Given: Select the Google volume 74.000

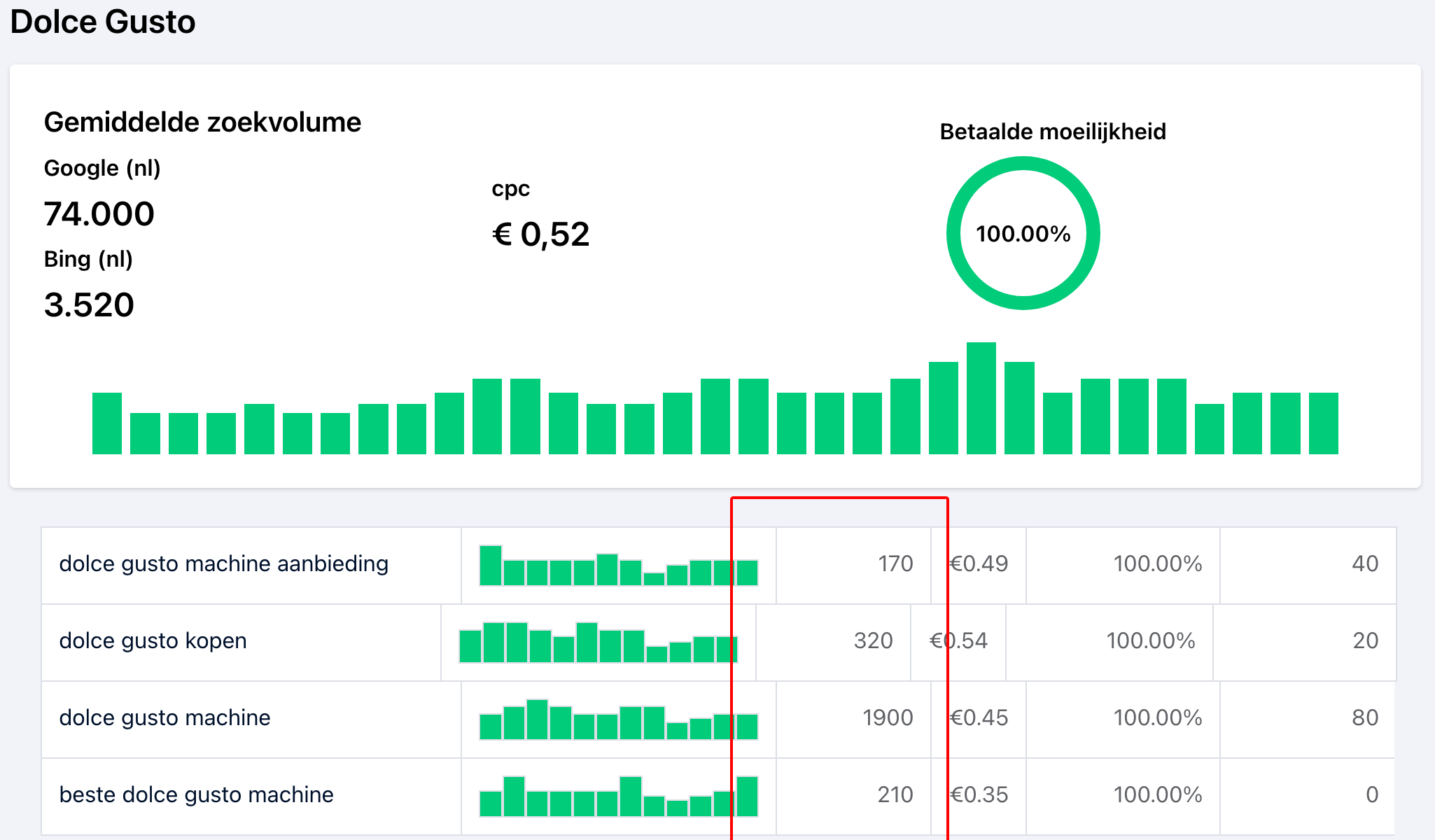Looking at the screenshot, I should coord(99,214).
